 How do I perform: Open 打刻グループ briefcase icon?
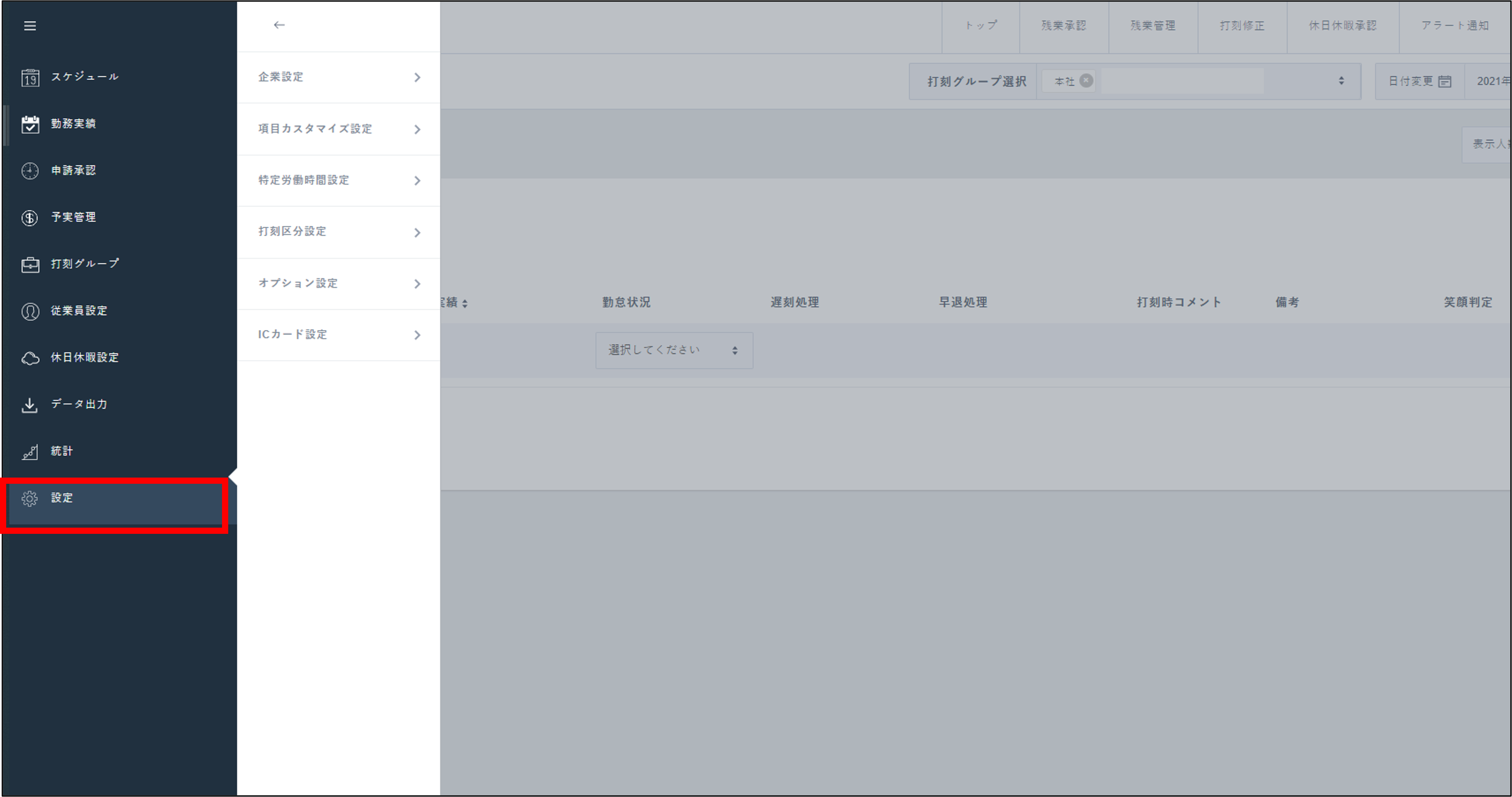[30, 264]
